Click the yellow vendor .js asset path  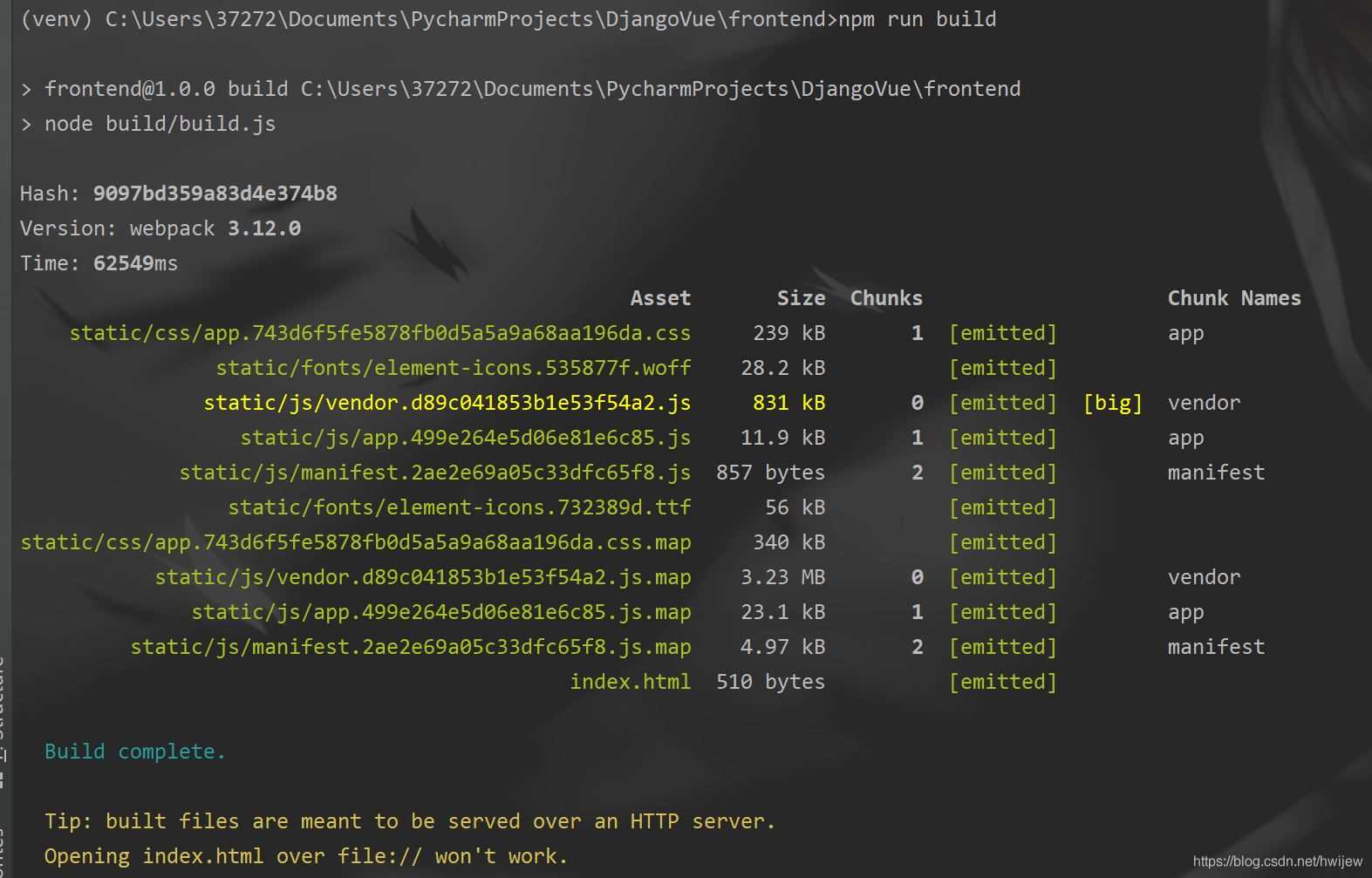pyautogui.click(x=447, y=403)
